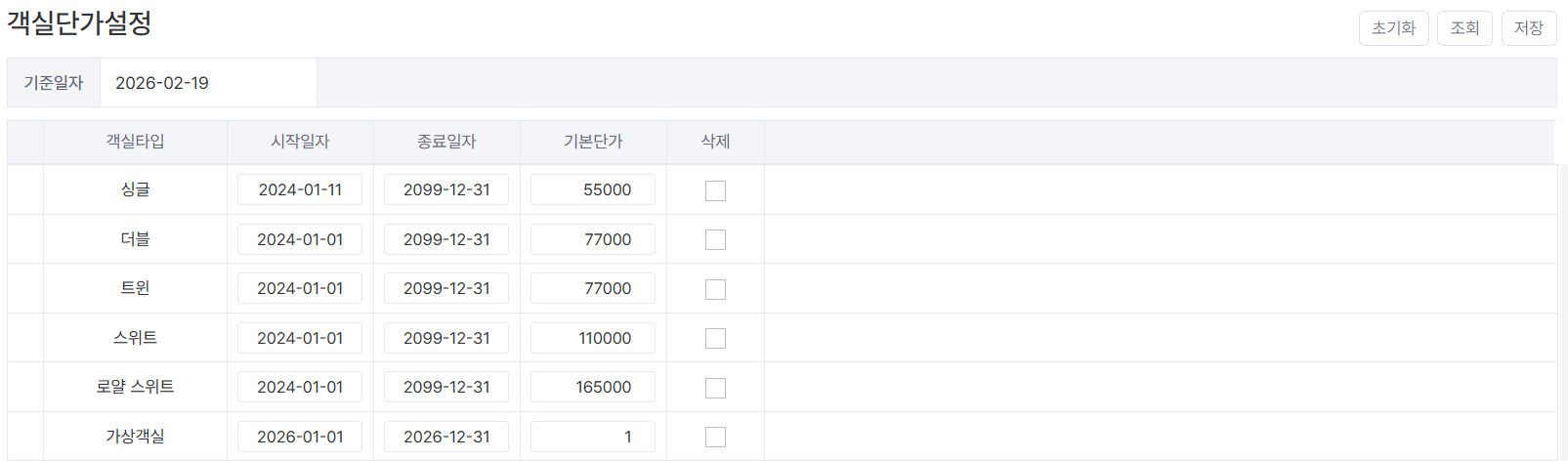Click the 트윈 start date field

pos(300,288)
